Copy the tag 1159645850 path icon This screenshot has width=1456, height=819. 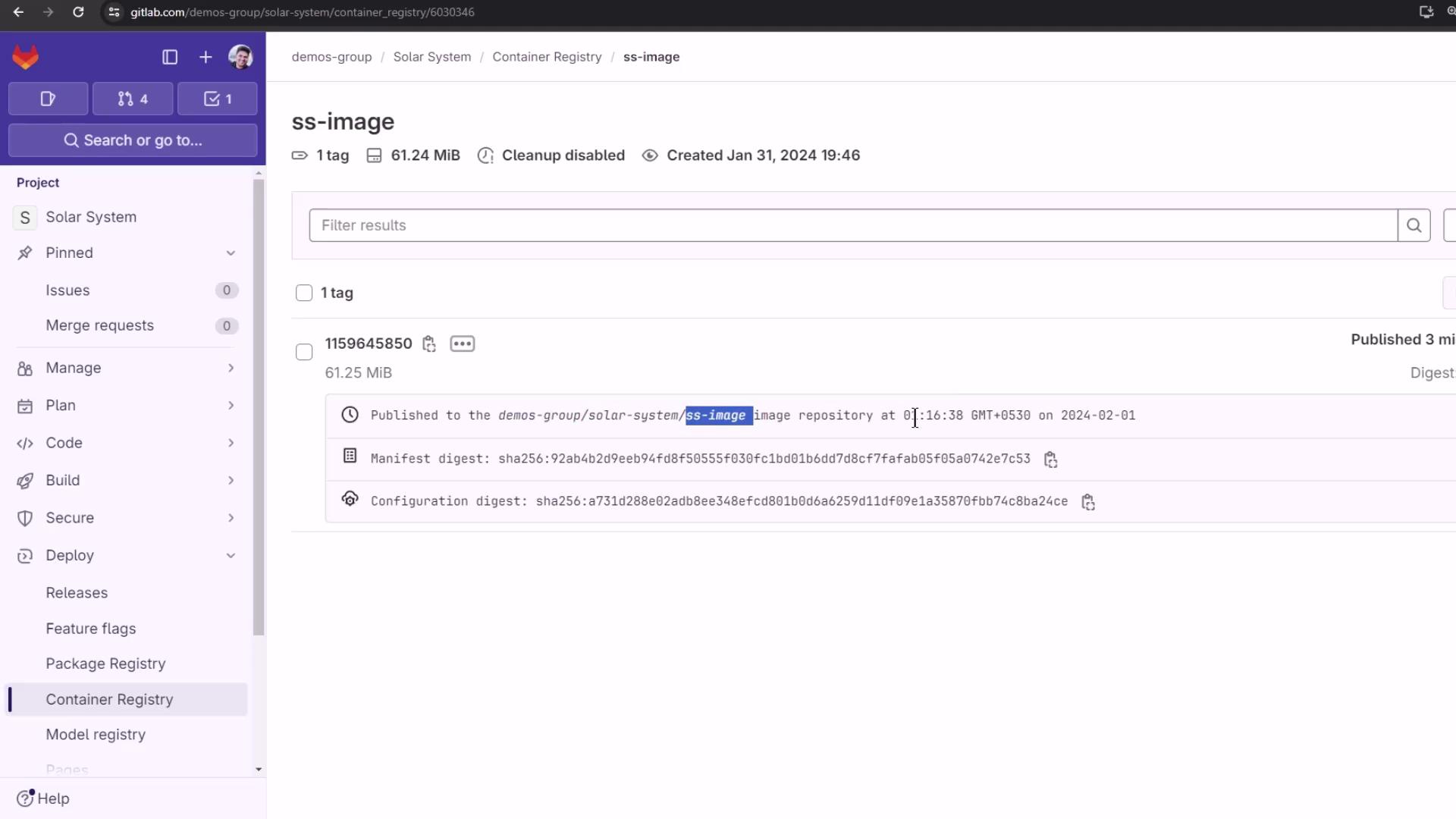pyautogui.click(x=429, y=344)
